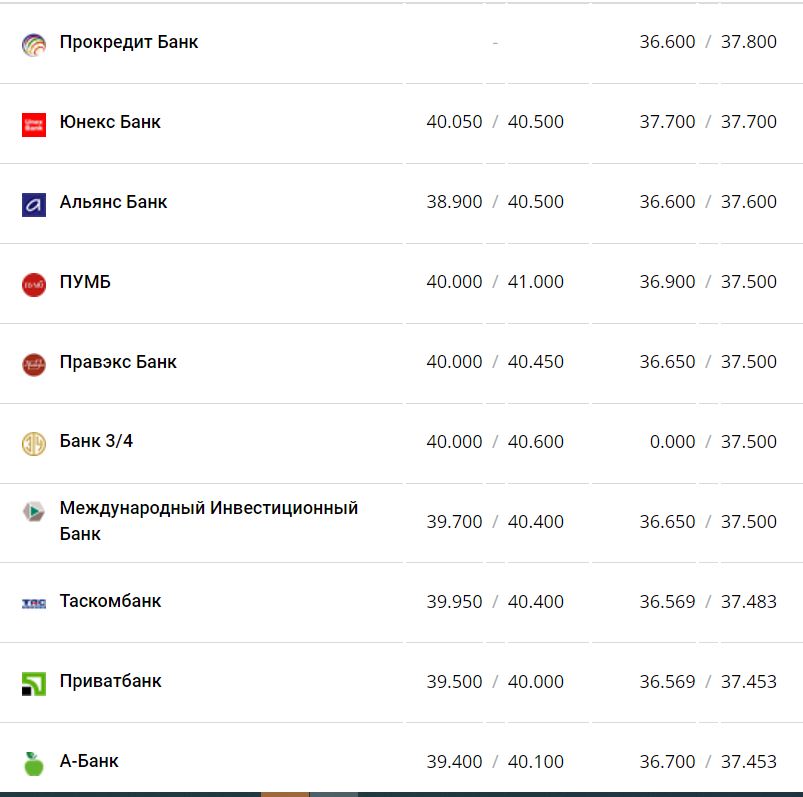Image resolution: width=803 pixels, height=797 pixels.
Task: Go to the Правэкс Банк page
Action: (118, 362)
